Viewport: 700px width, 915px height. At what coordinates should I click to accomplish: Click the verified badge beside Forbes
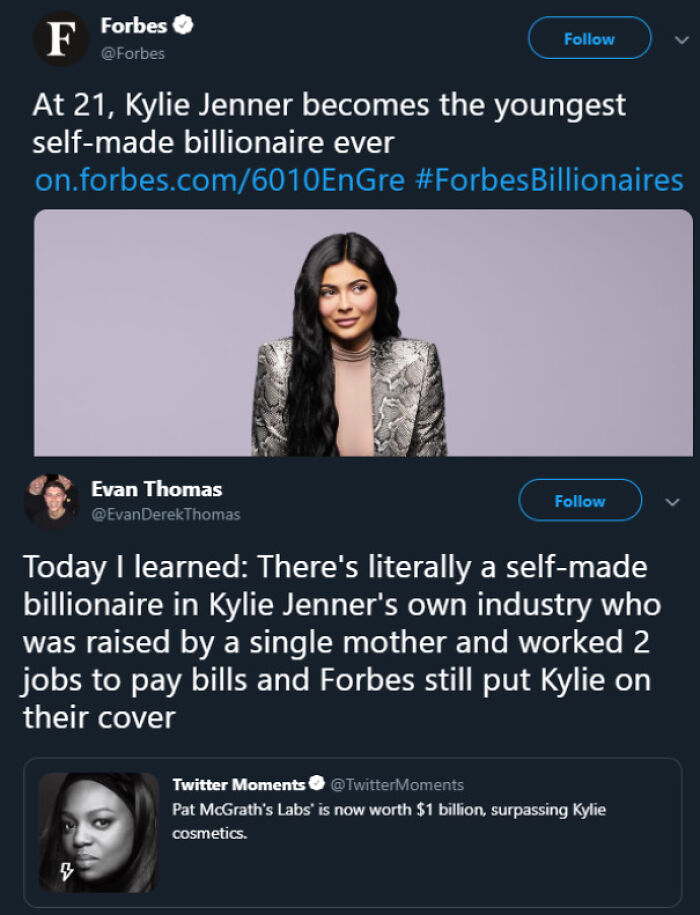click(x=183, y=27)
